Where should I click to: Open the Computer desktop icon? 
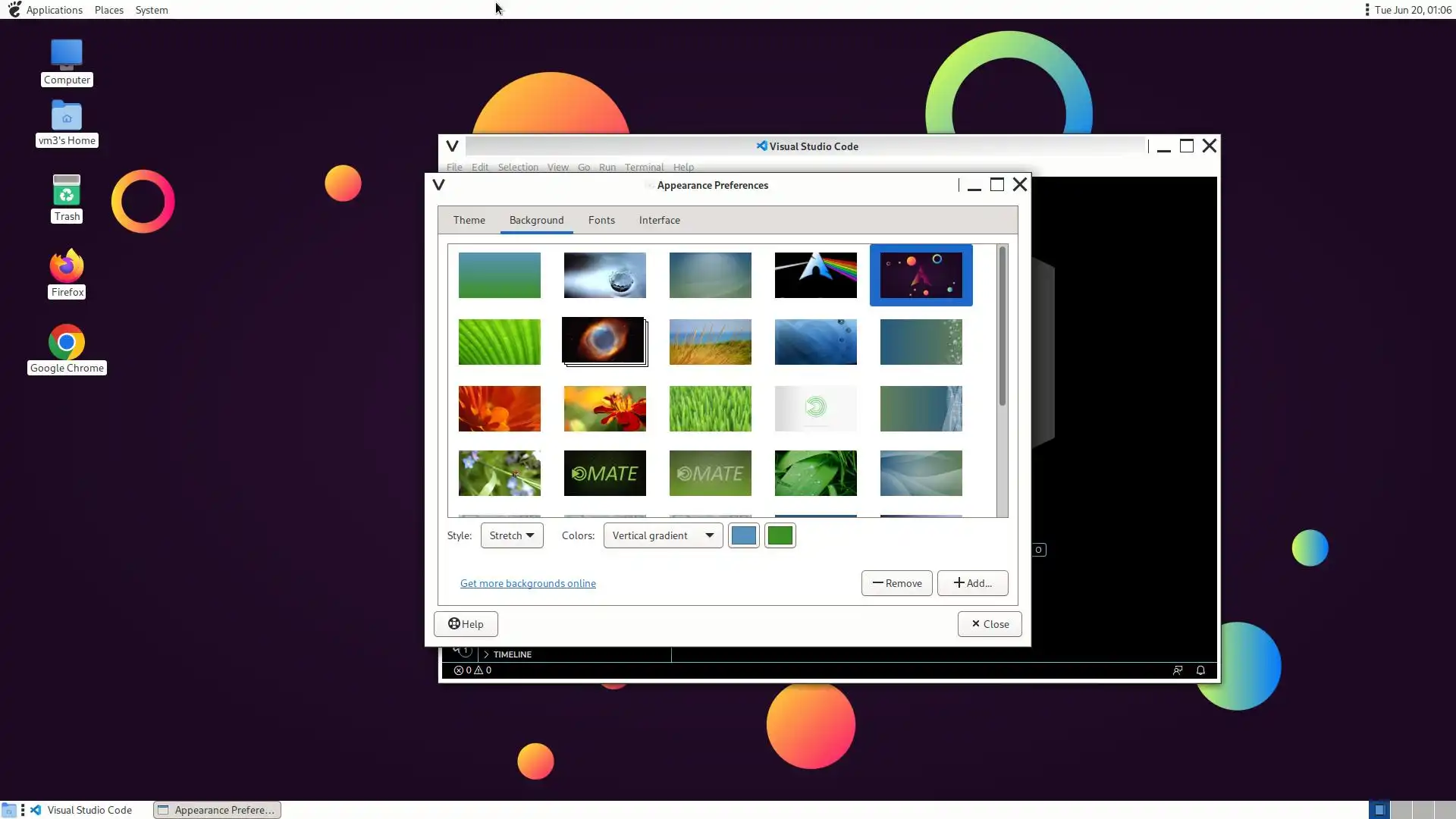coord(67,55)
